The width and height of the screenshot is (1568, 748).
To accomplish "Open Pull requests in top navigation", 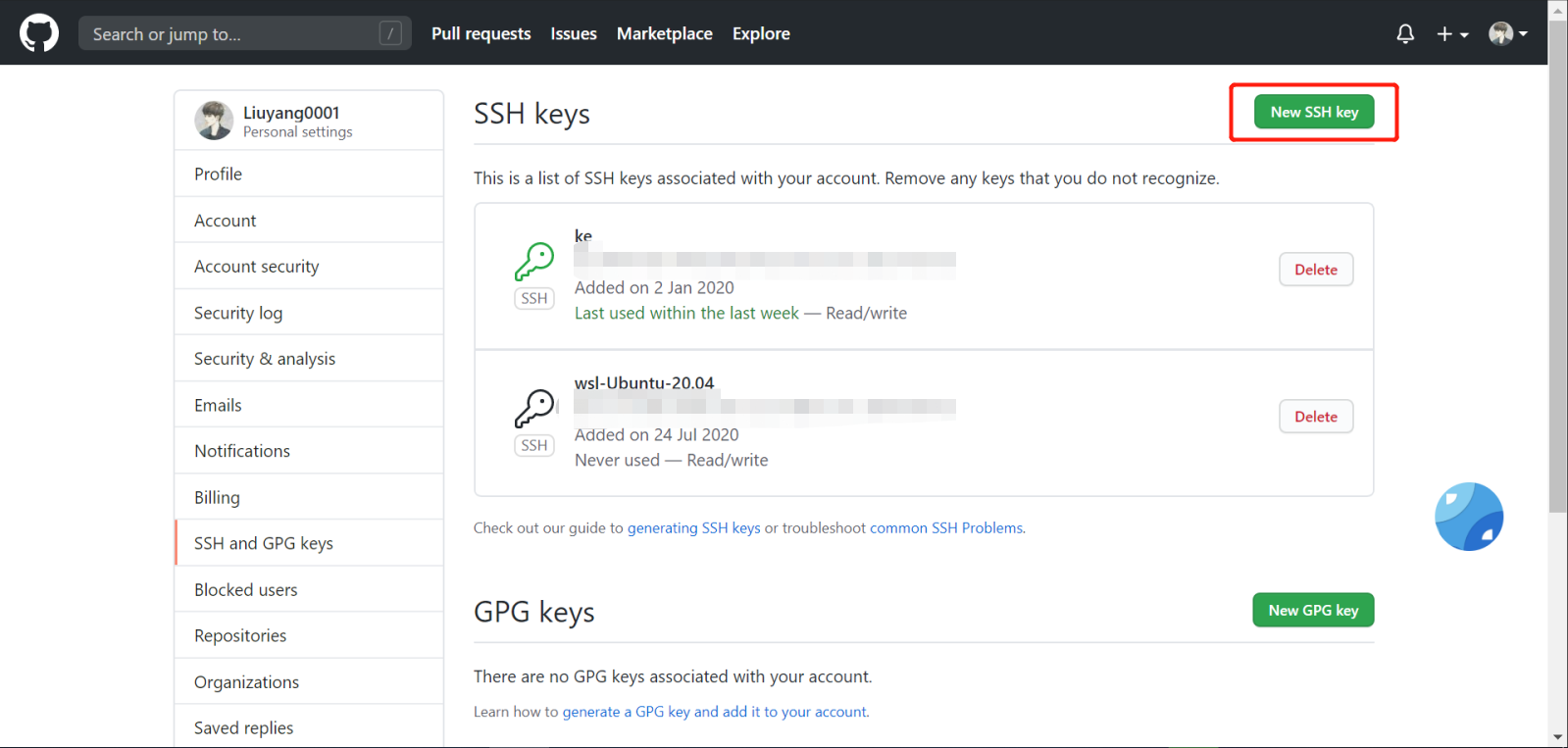I will (481, 33).
